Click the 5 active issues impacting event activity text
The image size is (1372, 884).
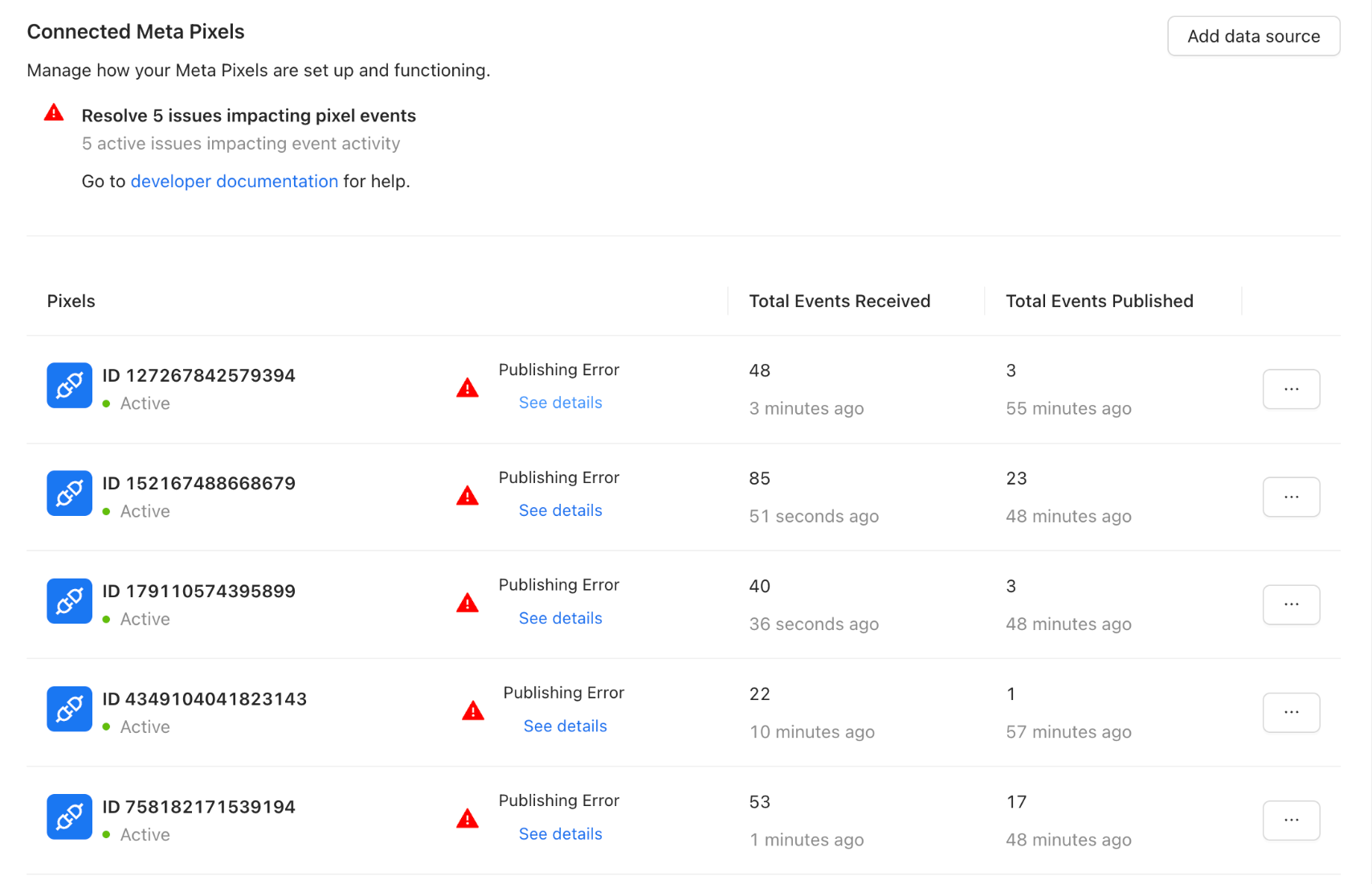tap(241, 144)
